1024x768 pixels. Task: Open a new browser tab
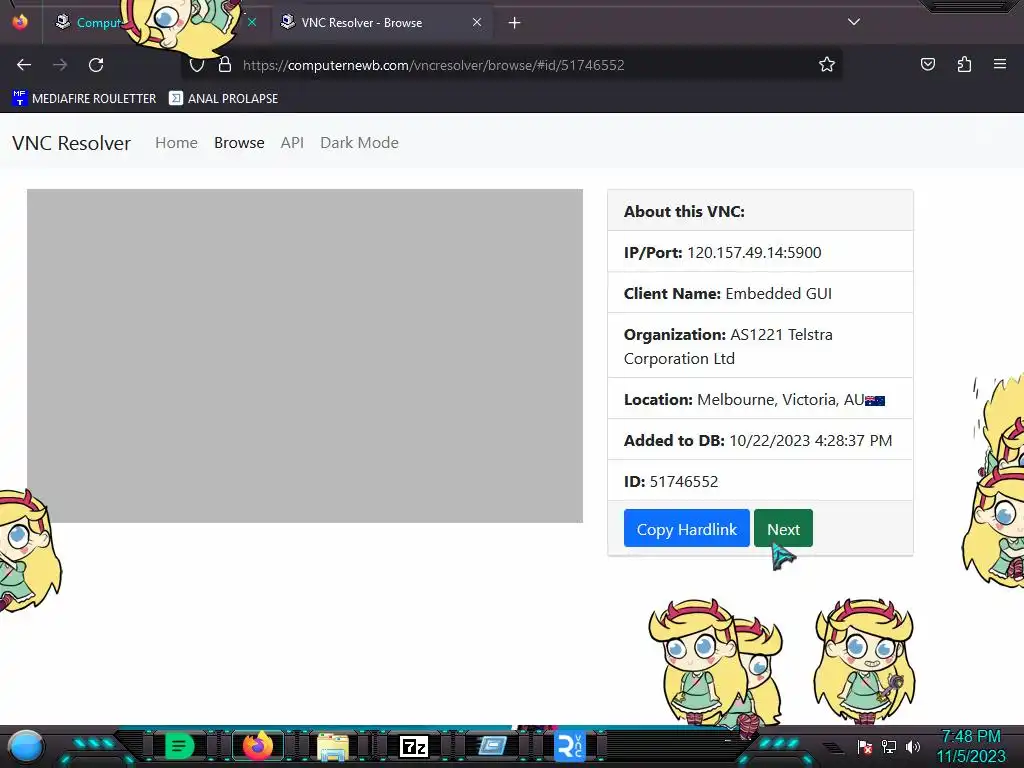[x=515, y=23]
